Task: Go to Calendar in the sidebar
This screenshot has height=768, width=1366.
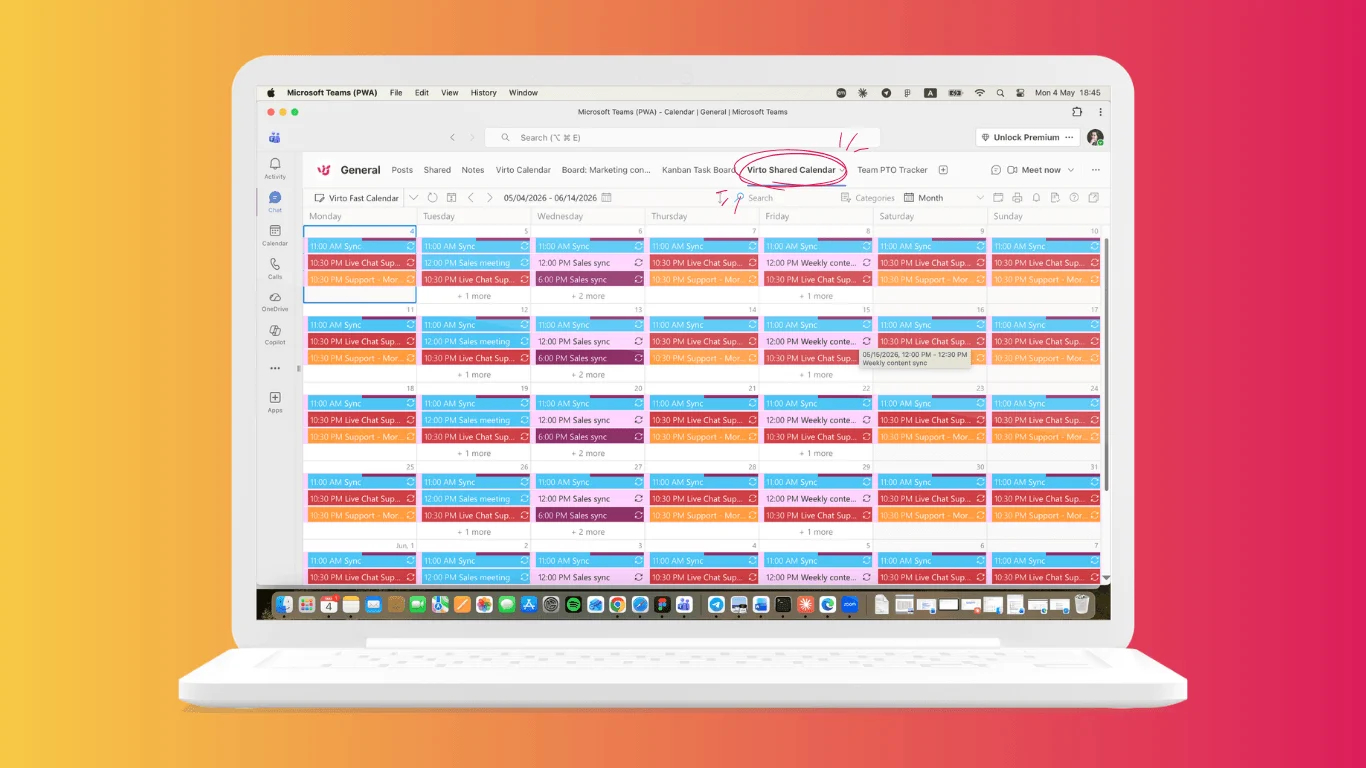Action: click(274, 235)
